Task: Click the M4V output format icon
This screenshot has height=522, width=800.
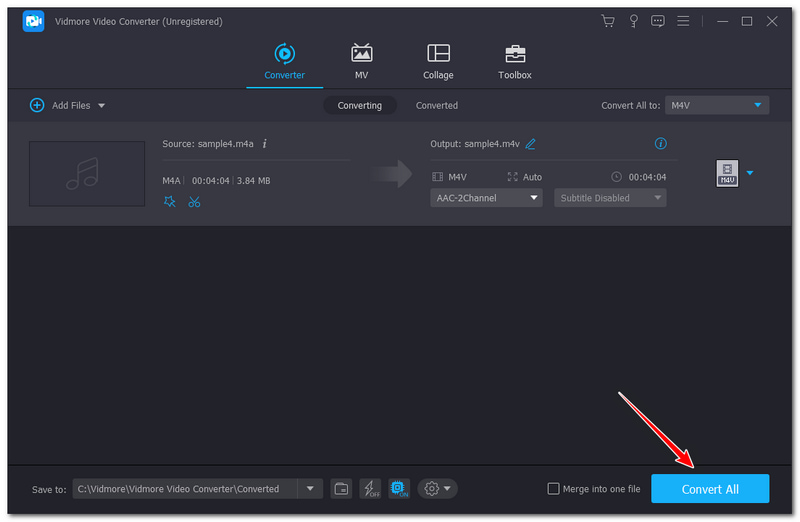Action: click(727, 173)
